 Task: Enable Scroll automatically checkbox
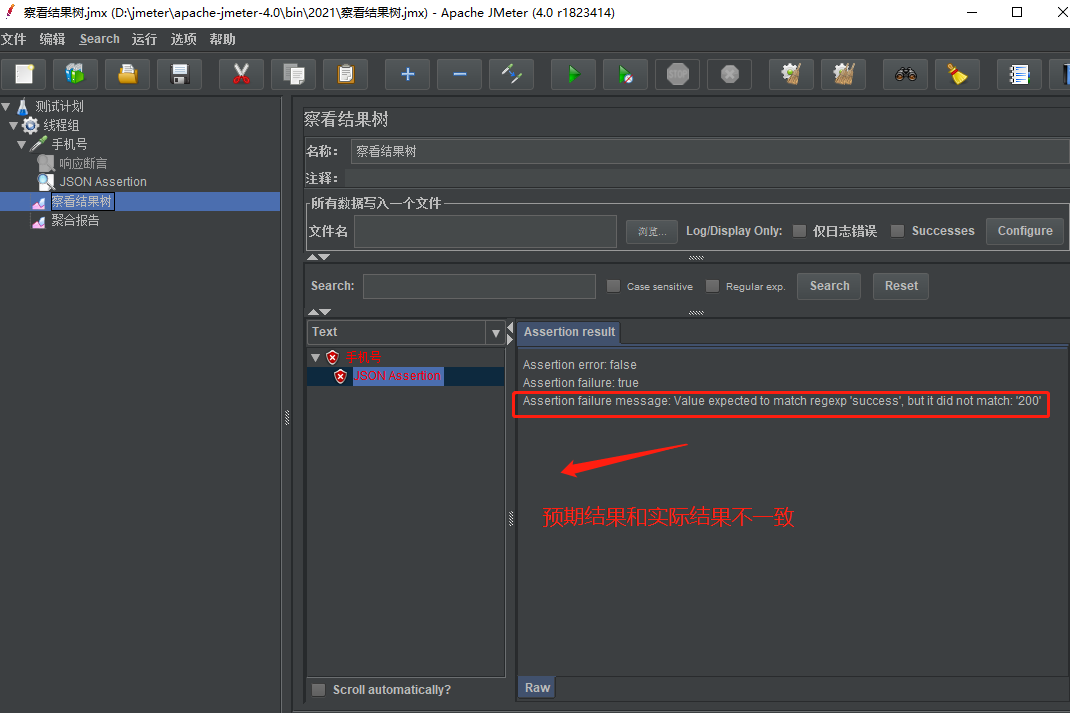pyautogui.click(x=319, y=690)
